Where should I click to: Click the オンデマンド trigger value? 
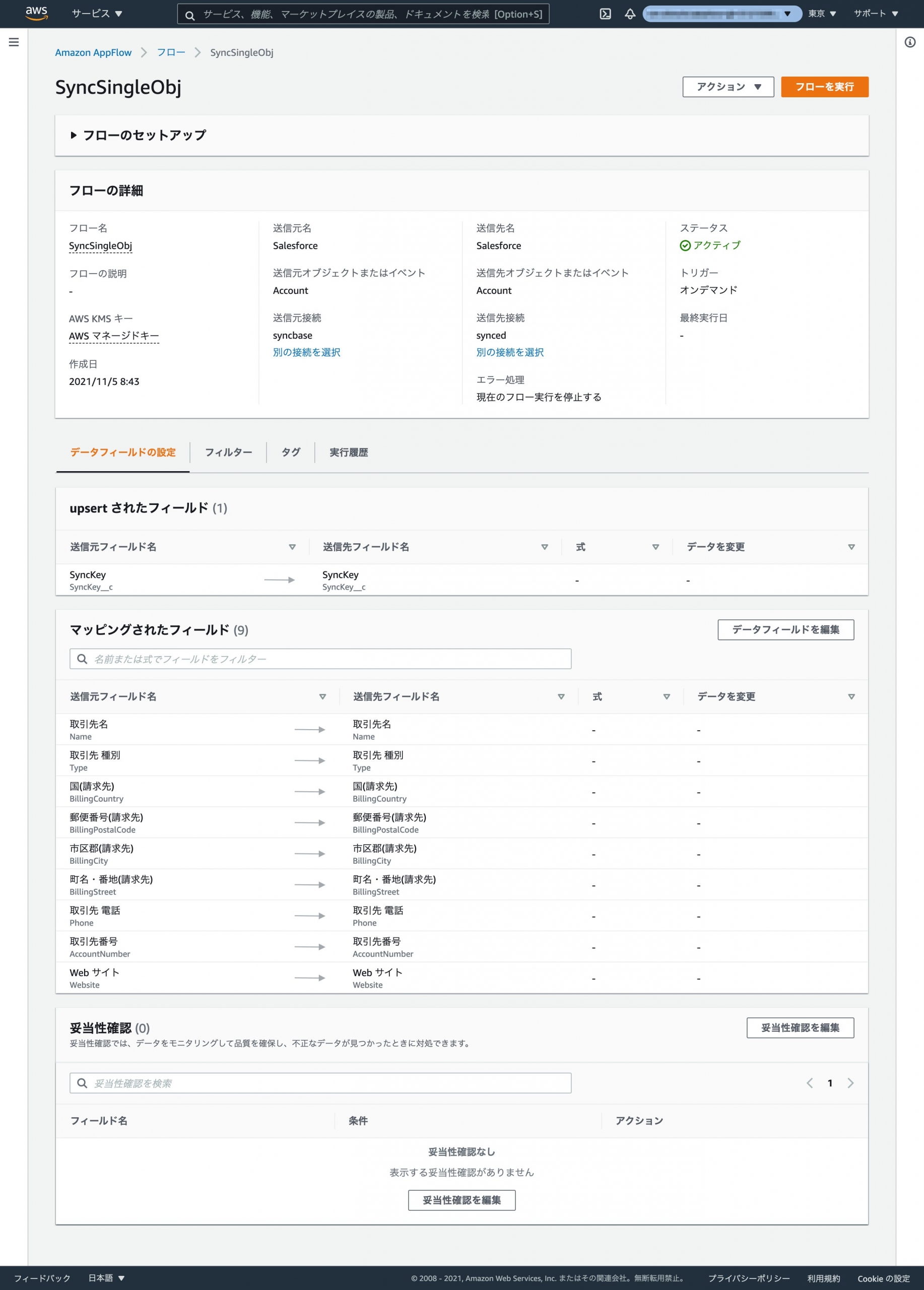[708, 290]
